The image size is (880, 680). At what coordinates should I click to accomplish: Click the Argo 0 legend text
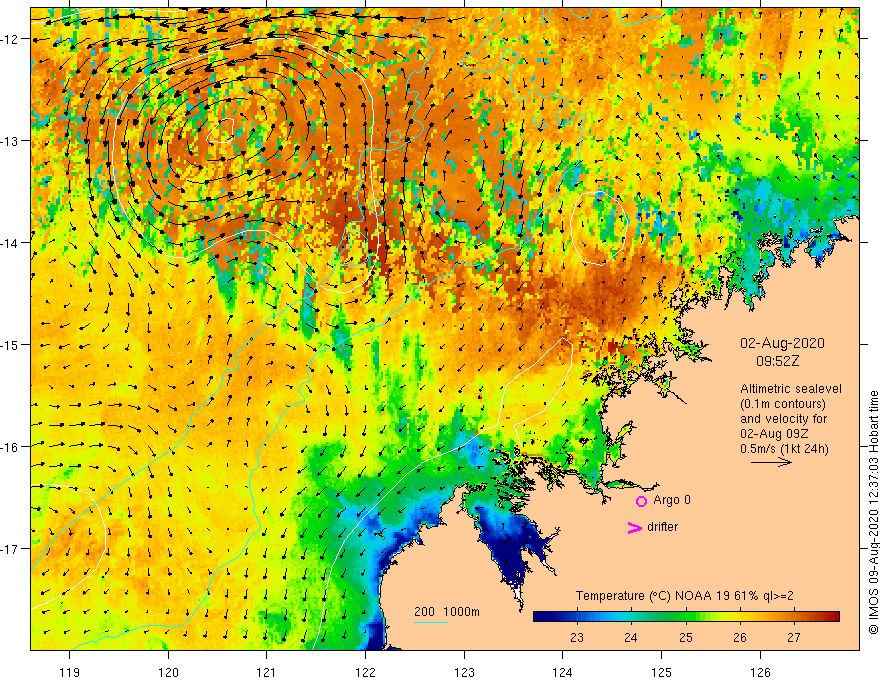(x=672, y=500)
